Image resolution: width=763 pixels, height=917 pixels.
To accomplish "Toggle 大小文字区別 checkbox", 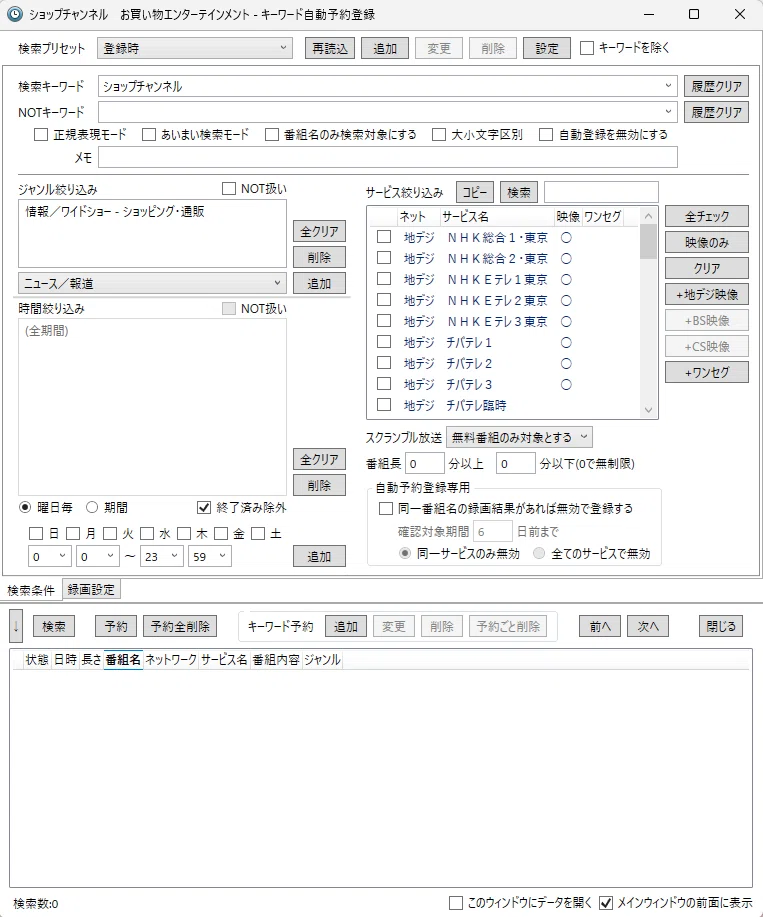I will pos(439,135).
